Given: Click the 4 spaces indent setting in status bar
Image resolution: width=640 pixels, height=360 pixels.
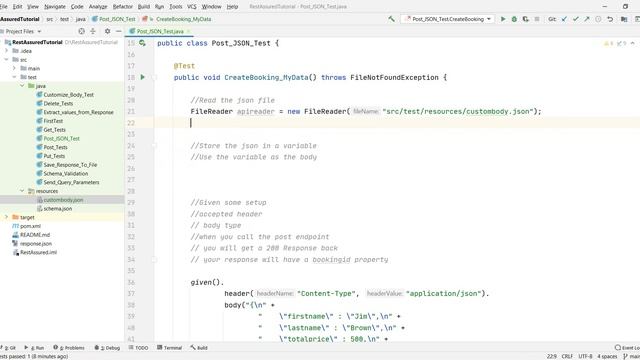Looking at the screenshot, I should (x=607, y=356).
